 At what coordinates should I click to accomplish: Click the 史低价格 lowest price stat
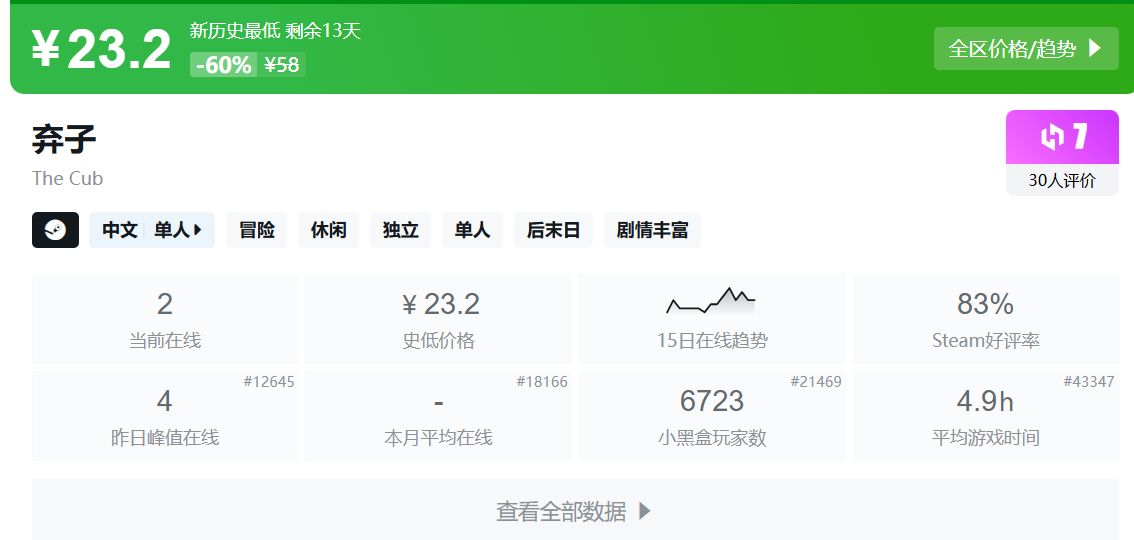(x=439, y=319)
